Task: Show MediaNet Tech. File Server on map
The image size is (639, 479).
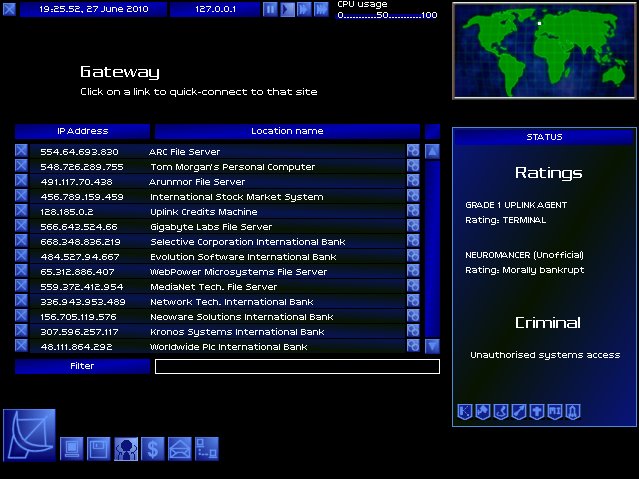Action: [413, 286]
